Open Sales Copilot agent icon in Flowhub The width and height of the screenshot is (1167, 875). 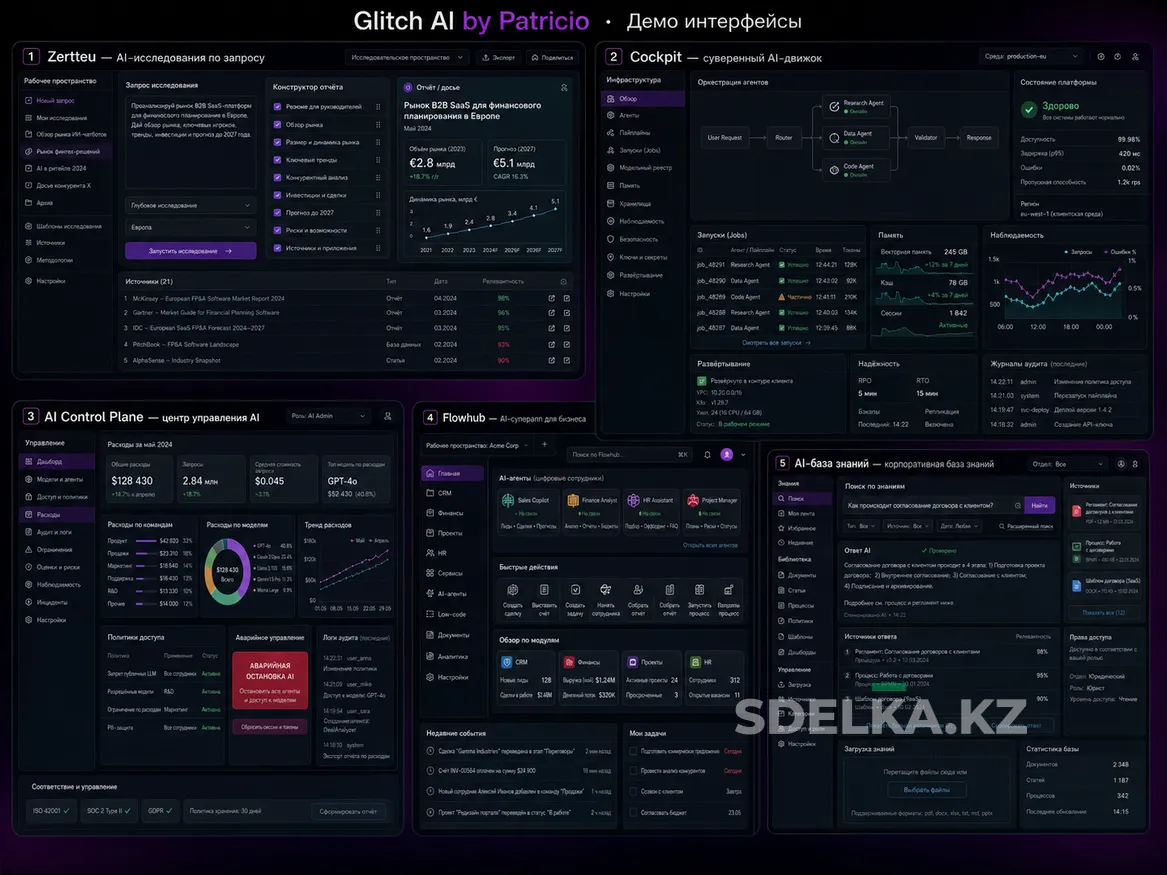(508, 501)
